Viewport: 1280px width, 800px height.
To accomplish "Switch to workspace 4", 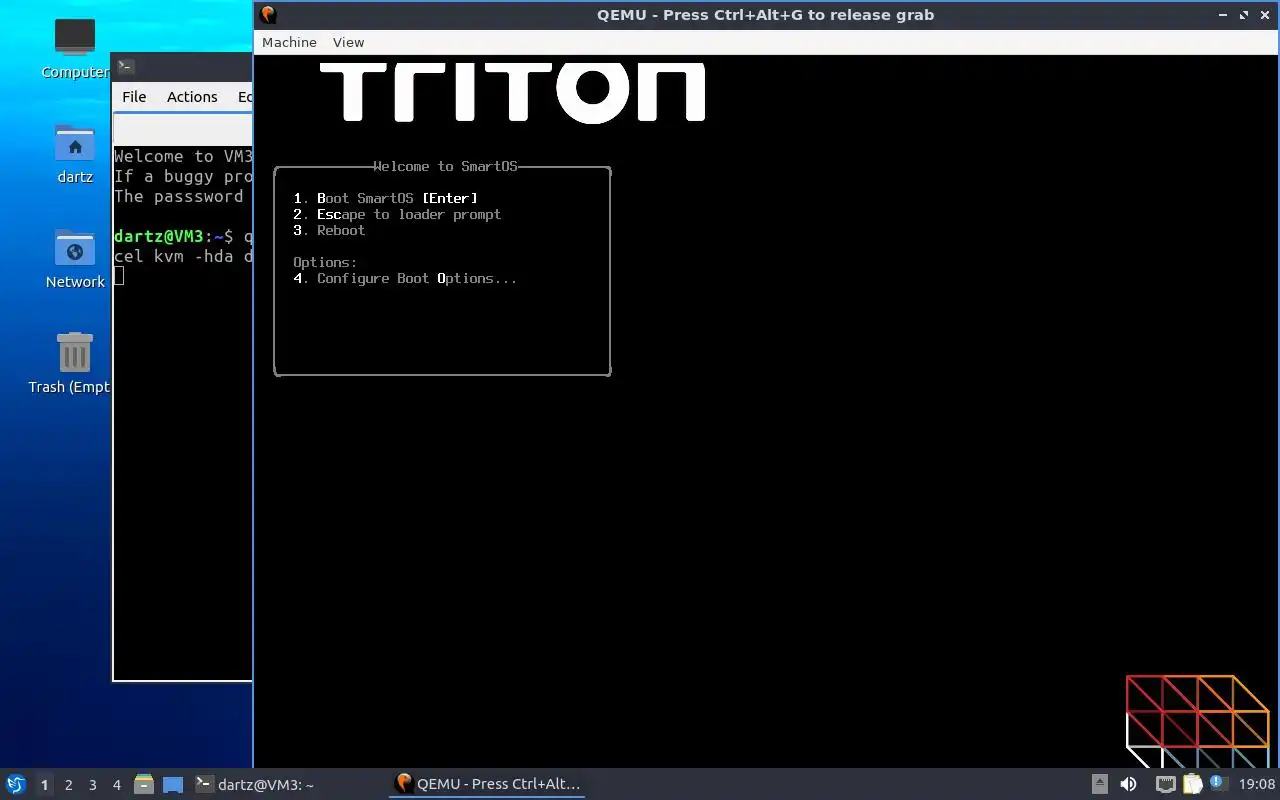I will pos(117,785).
